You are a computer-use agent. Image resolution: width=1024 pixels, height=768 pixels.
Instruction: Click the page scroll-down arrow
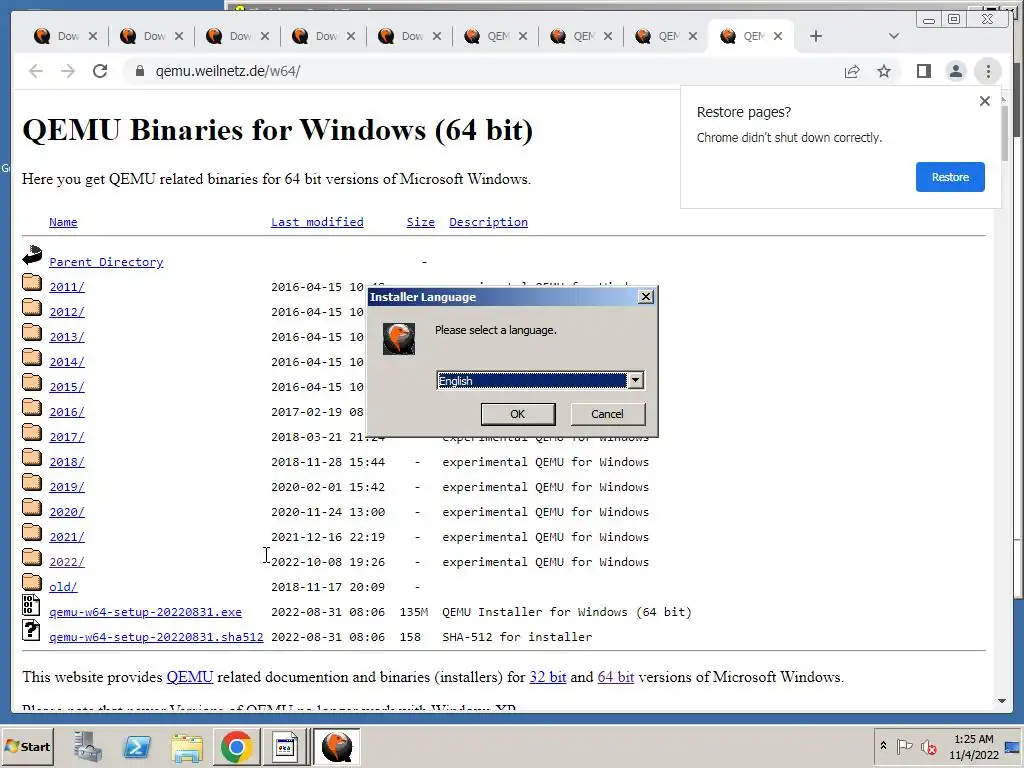point(1002,701)
